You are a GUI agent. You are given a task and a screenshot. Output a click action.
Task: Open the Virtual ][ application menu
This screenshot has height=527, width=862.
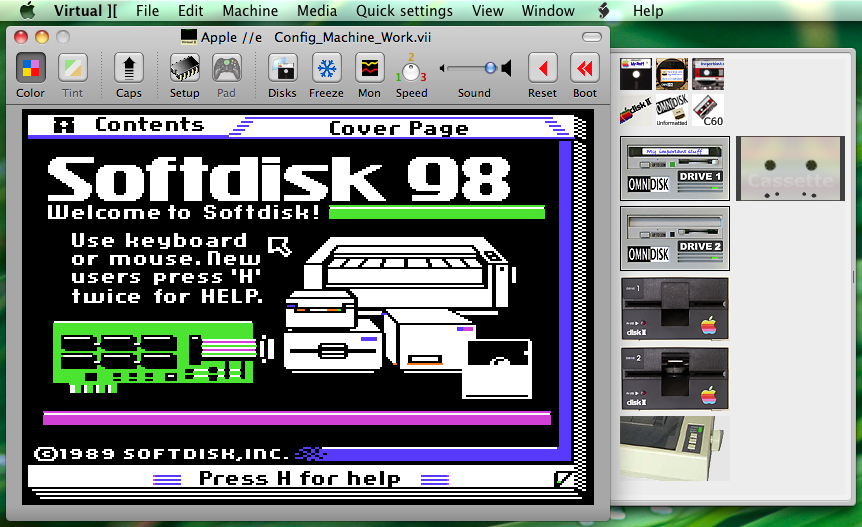(x=85, y=10)
